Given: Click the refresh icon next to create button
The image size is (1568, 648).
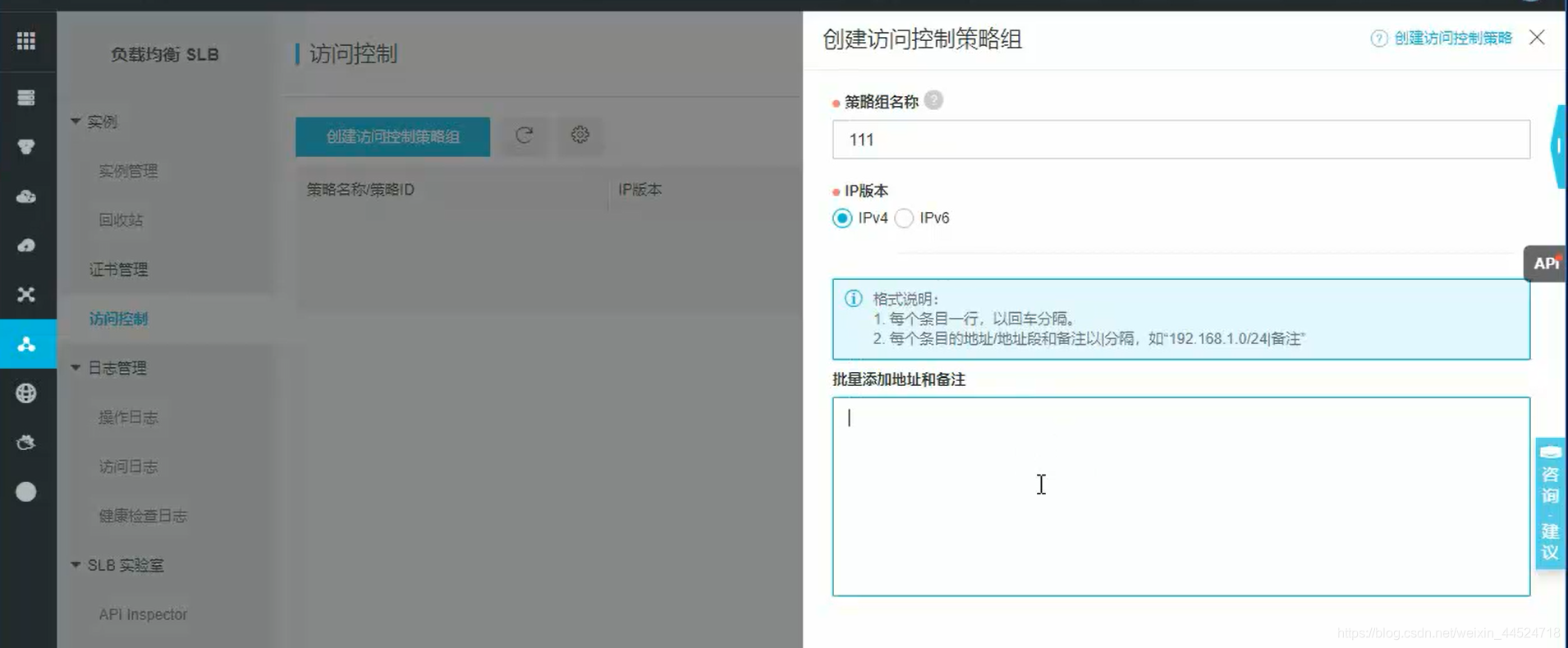Looking at the screenshot, I should pyautogui.click(x=524, y=135).
